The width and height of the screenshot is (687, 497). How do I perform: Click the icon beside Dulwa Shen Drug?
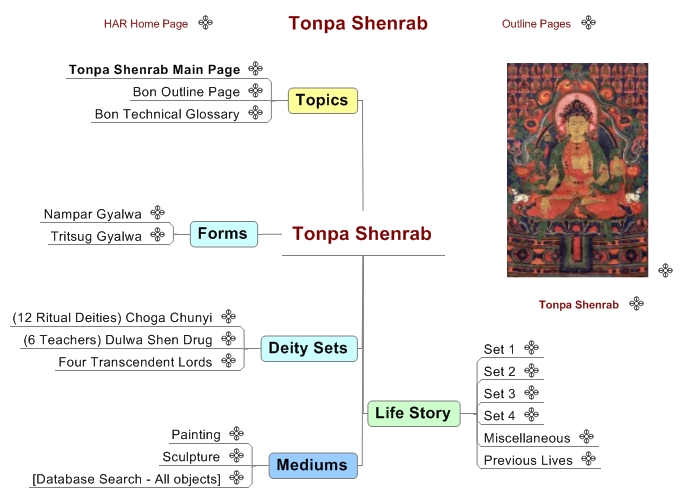point(228,338)
